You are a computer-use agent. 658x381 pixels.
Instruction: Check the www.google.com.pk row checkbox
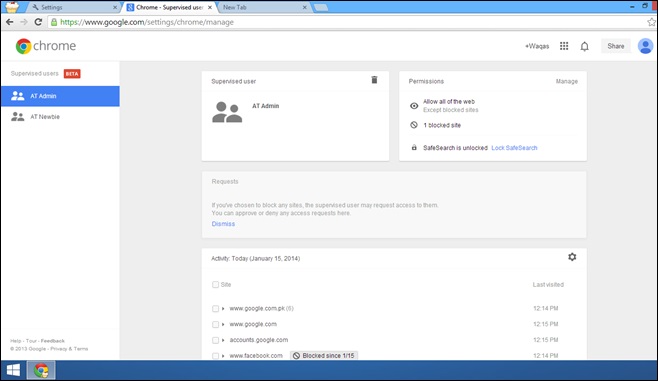[x=215, y=308]
